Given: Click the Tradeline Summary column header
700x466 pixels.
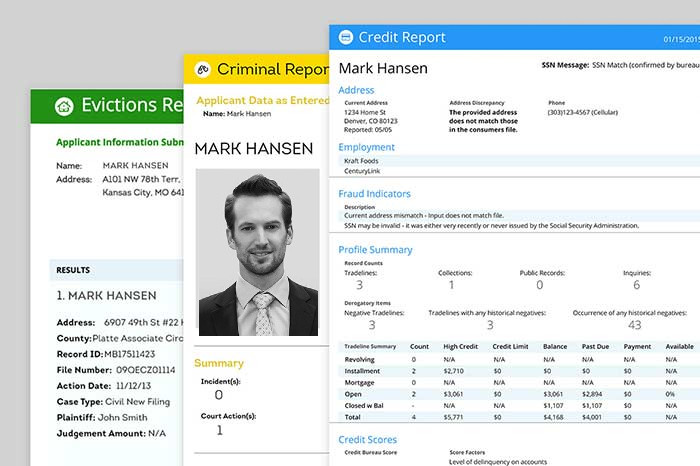Looking at the screenshot, I should [x=372, y=346].
